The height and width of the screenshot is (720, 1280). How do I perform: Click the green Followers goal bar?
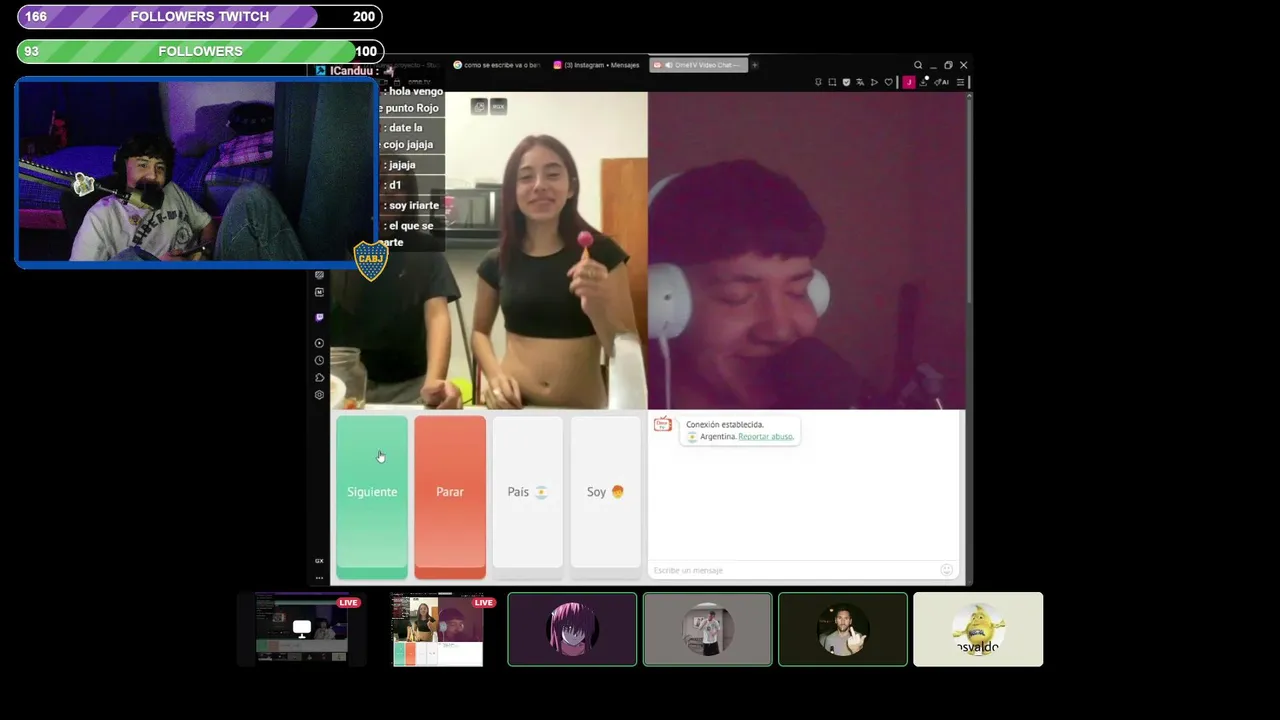coord(200,51)
